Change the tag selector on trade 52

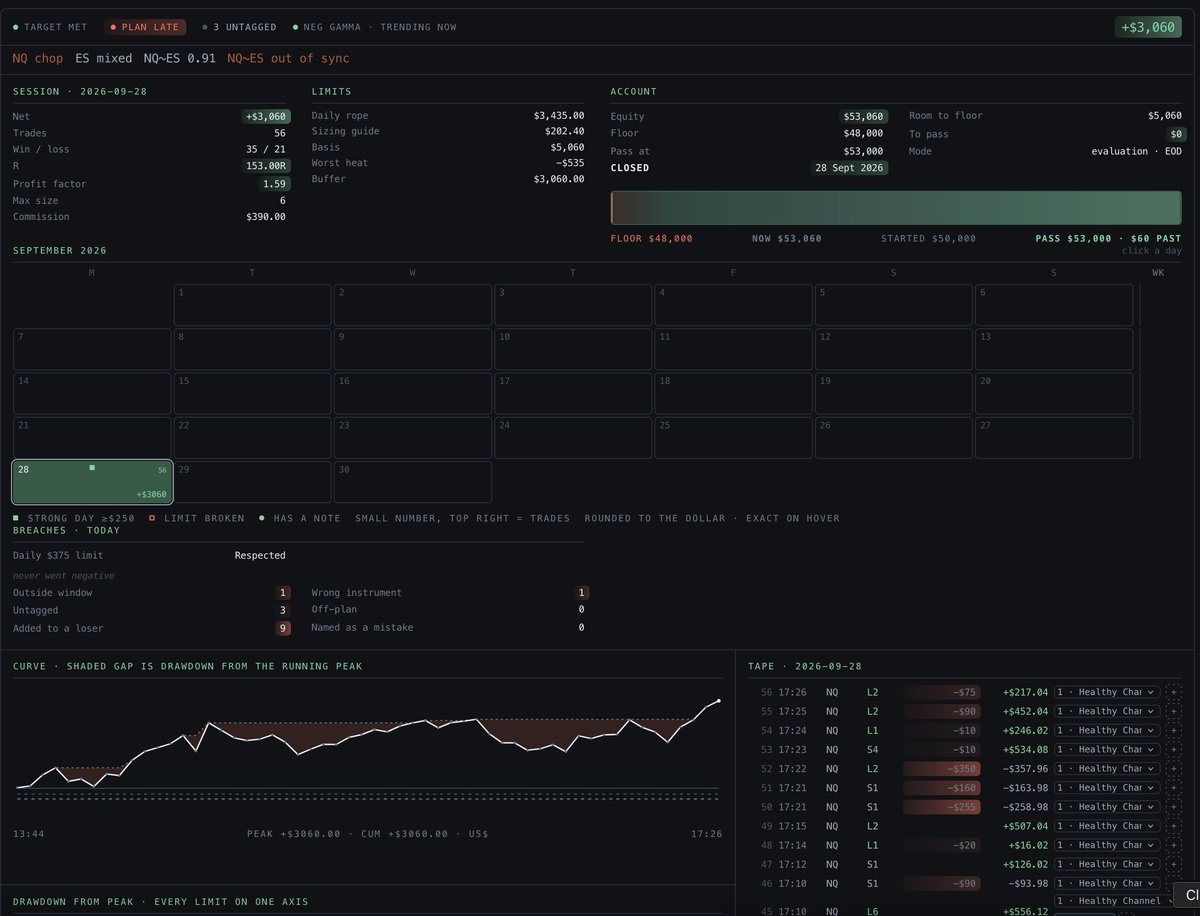click(1108, 768)
